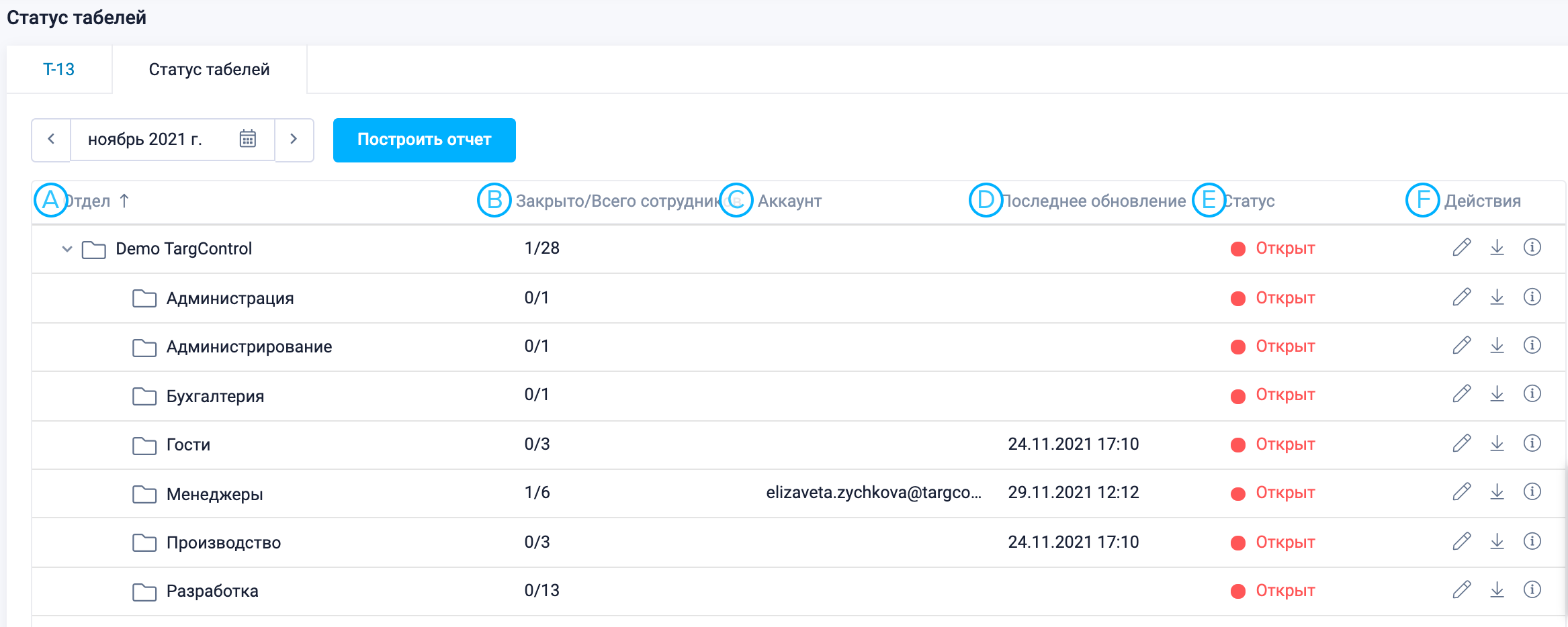Show info for Demo TargControl row
1568x627 pixels.
(x=1532, y=248)
